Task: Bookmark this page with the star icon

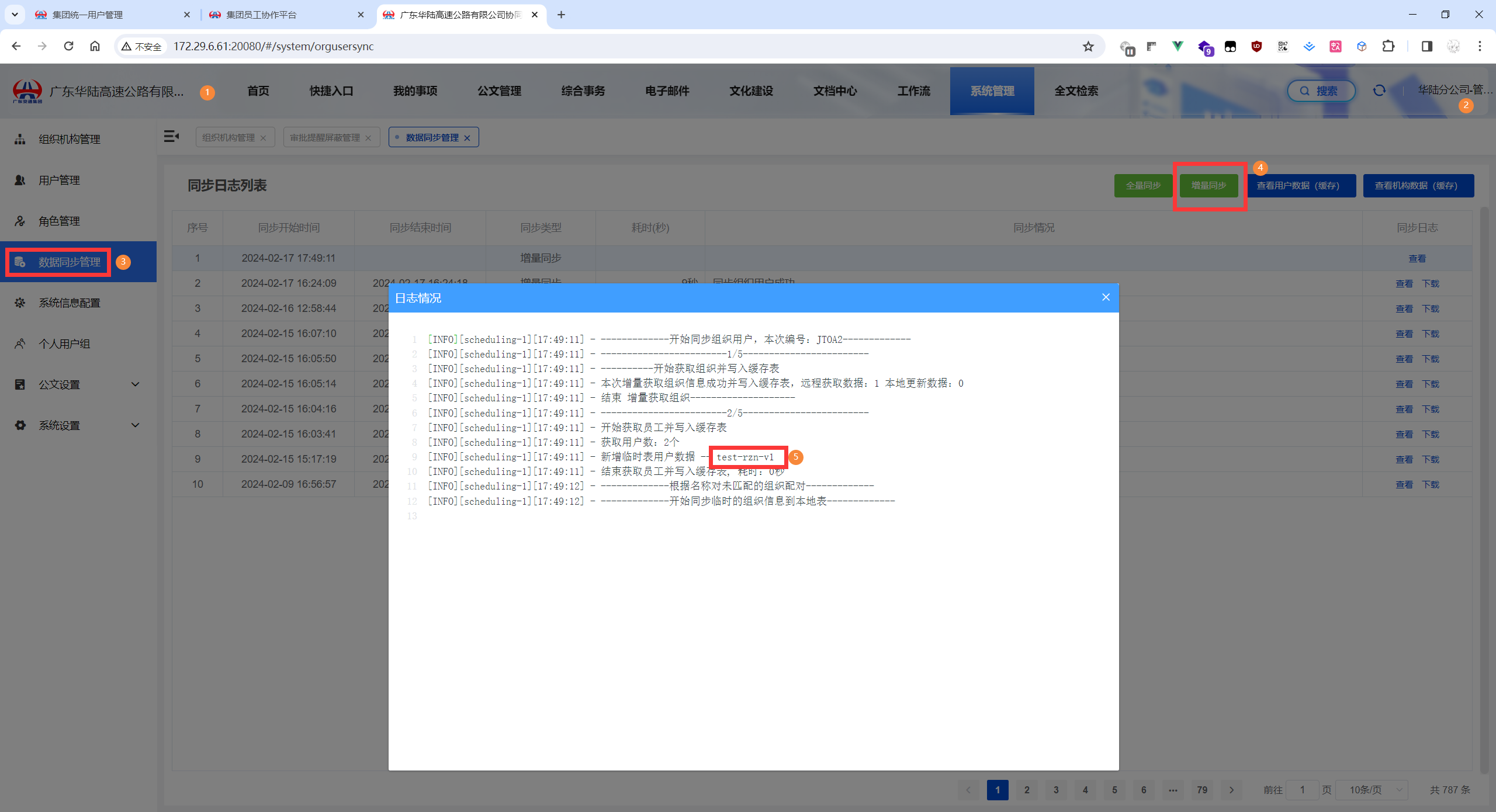Action: click(x=1088, y=46)
